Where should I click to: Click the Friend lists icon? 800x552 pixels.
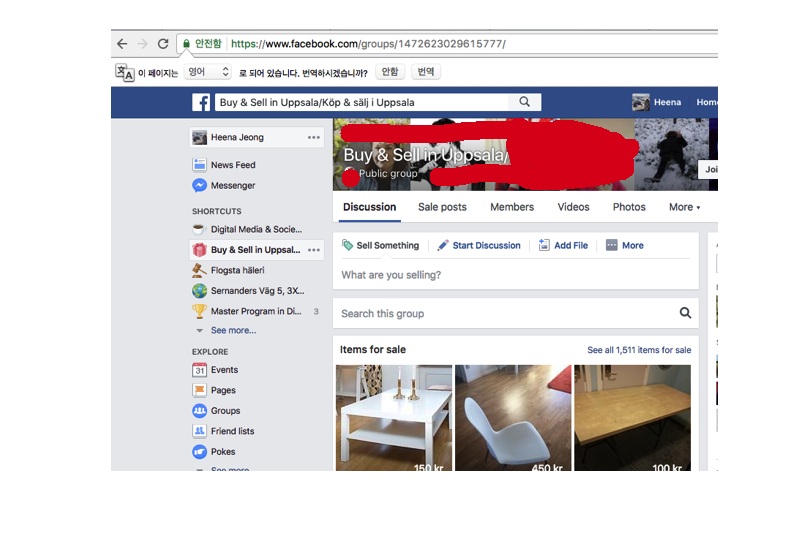pyautogui.click(x=199, y=431)
